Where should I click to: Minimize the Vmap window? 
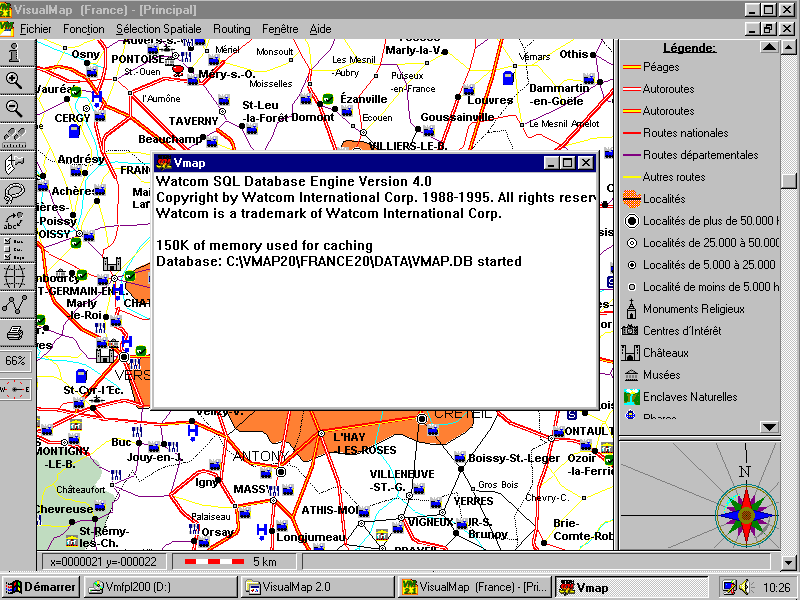[551, 163]
